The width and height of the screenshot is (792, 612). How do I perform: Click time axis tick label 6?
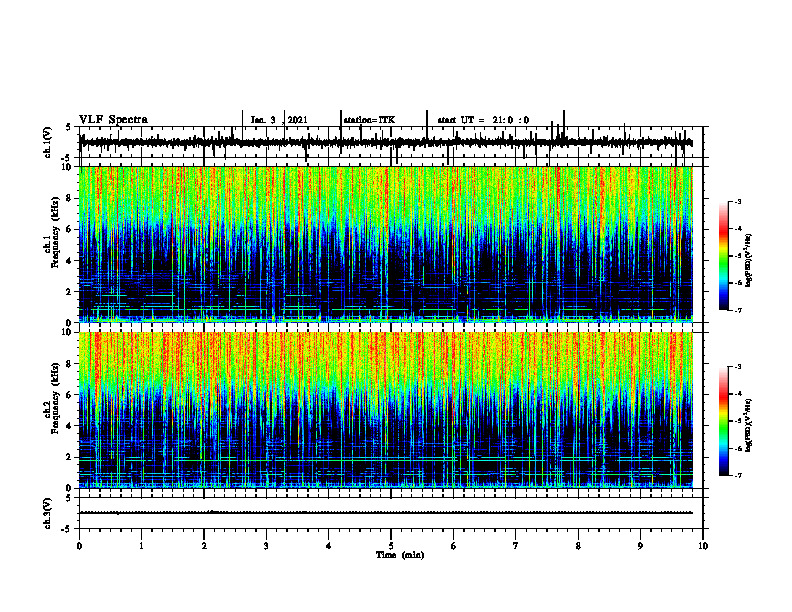[x=454, y=546]
